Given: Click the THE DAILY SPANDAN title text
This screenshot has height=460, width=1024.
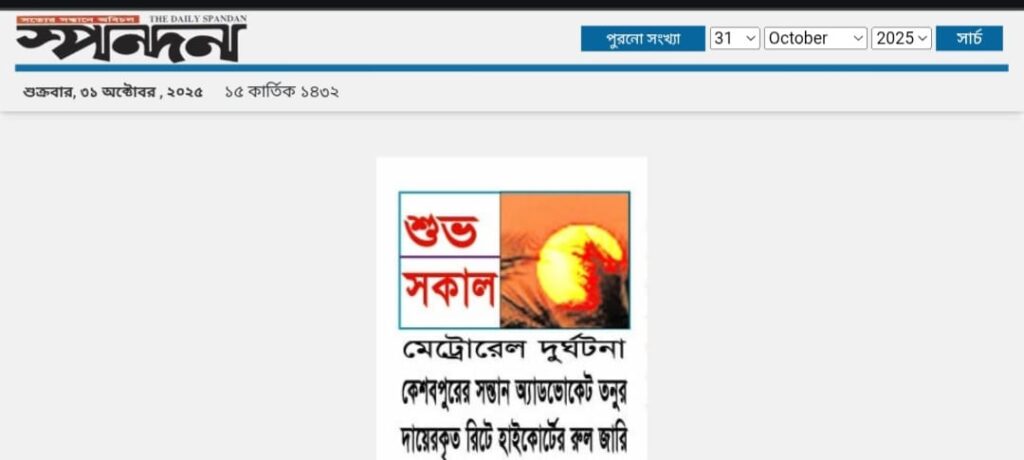Looking at the screenshot, I should 198,19.
